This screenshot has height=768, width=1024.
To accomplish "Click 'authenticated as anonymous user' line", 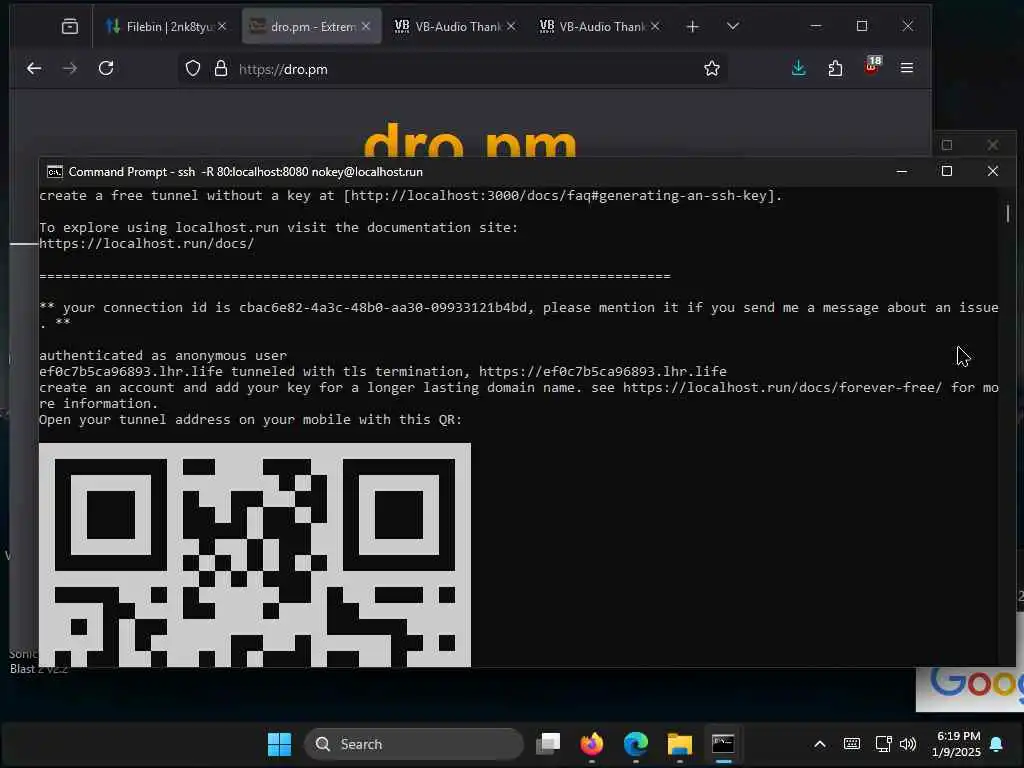I will tap(163, 355).
